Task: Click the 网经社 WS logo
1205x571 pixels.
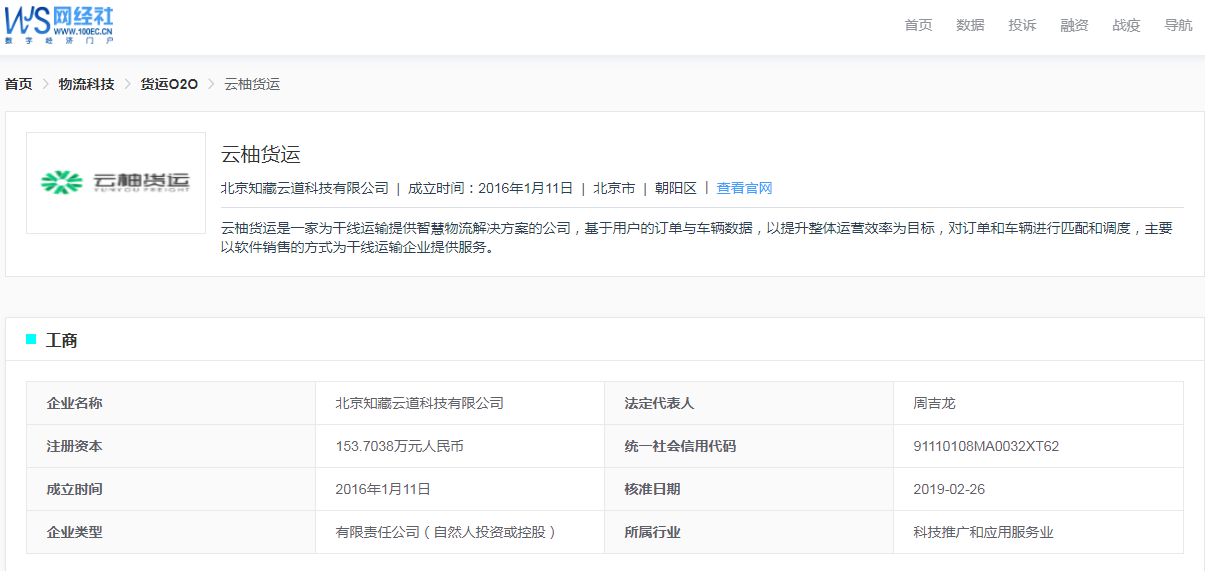Action: pyautogui.click(x=59, y=24)
